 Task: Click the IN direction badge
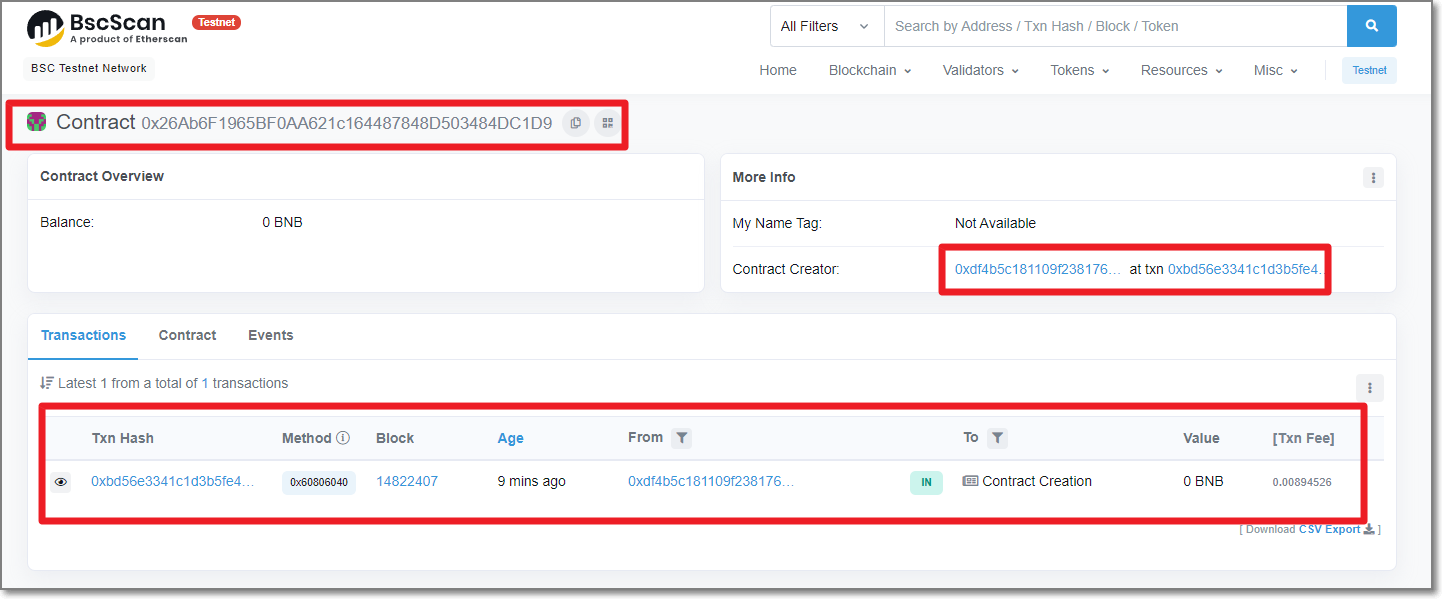point(926,482)
